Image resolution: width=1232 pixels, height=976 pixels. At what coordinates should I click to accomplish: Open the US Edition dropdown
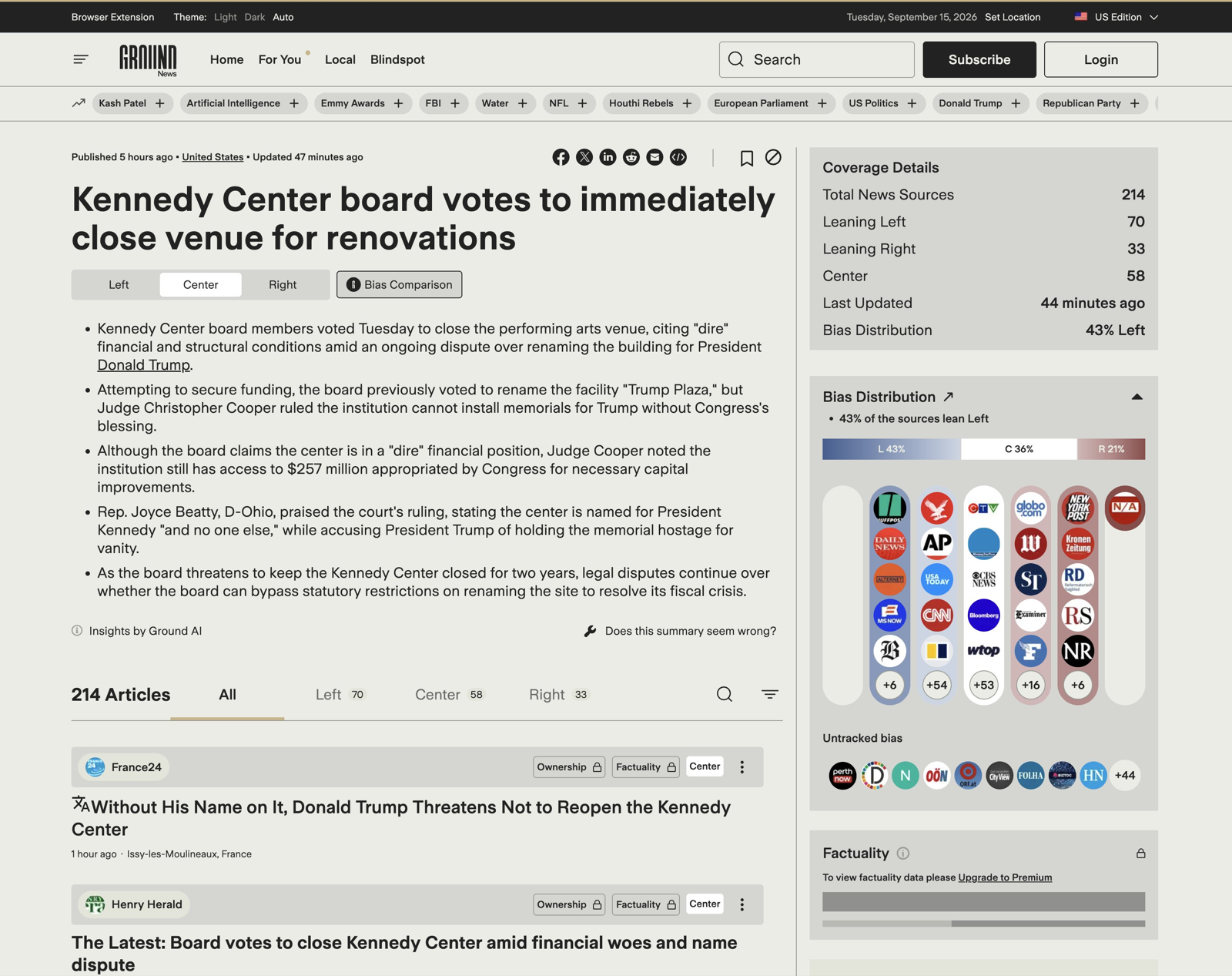[x=1116, y=17]
